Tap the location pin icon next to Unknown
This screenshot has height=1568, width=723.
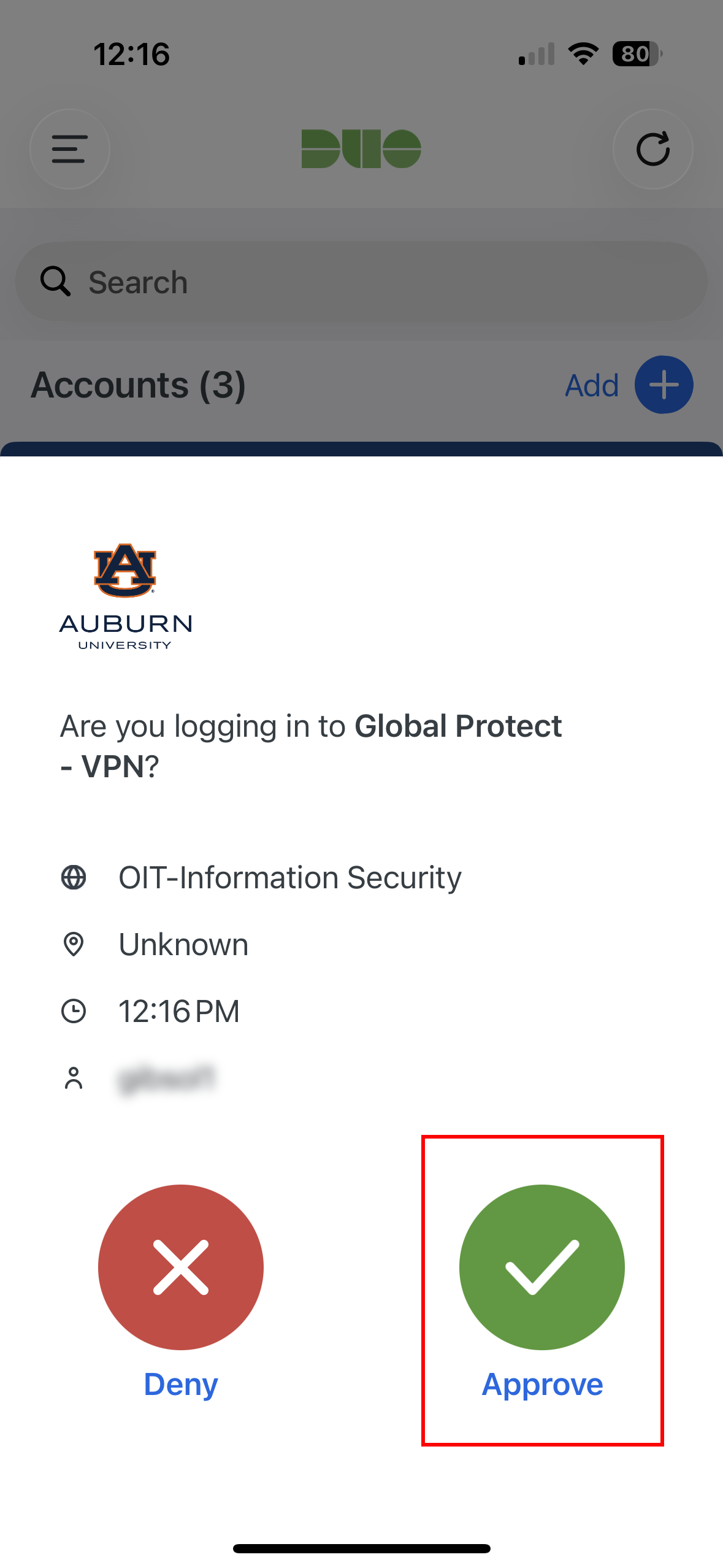coord(75,944)
